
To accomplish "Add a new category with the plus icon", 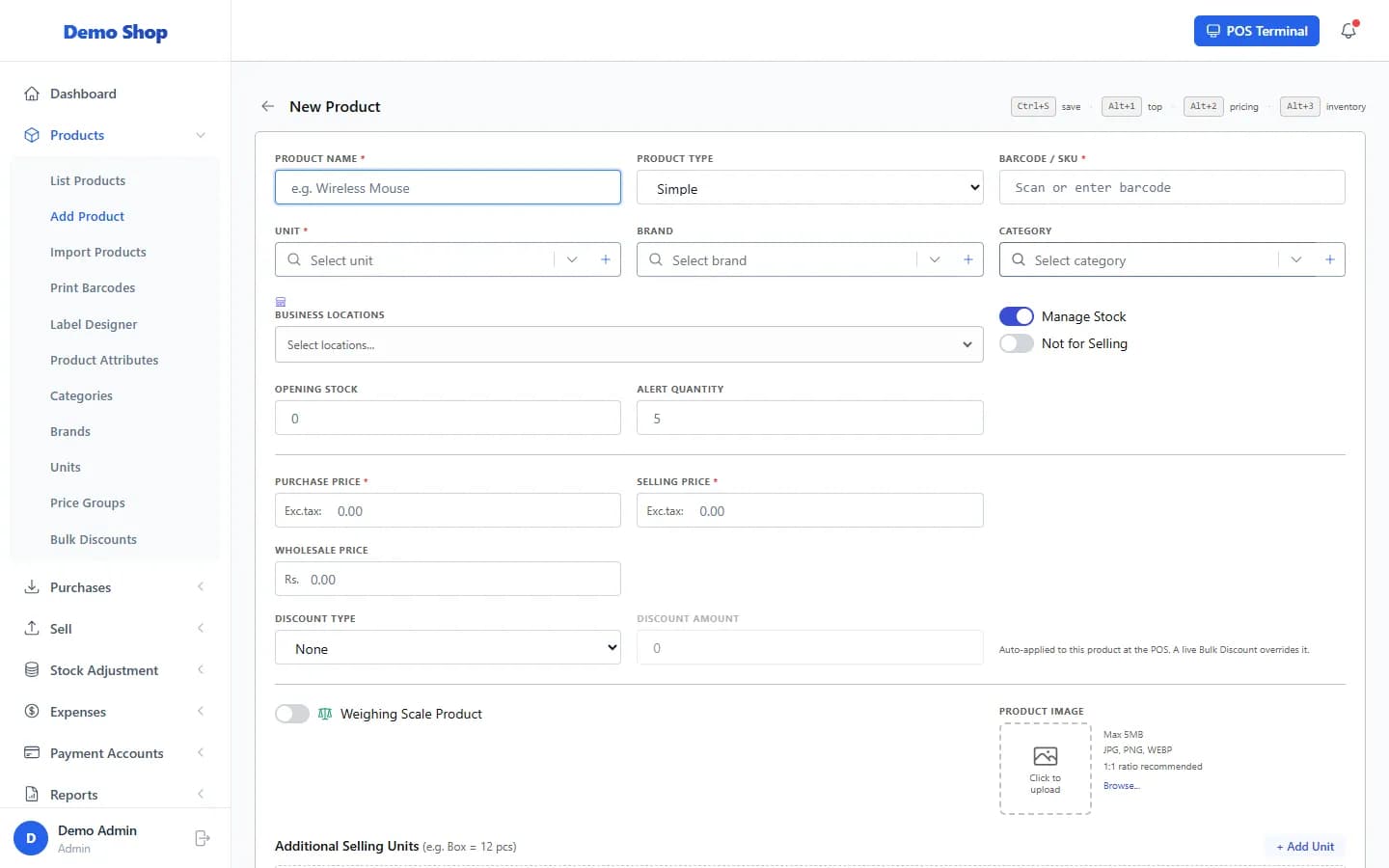I will 1329,259.
